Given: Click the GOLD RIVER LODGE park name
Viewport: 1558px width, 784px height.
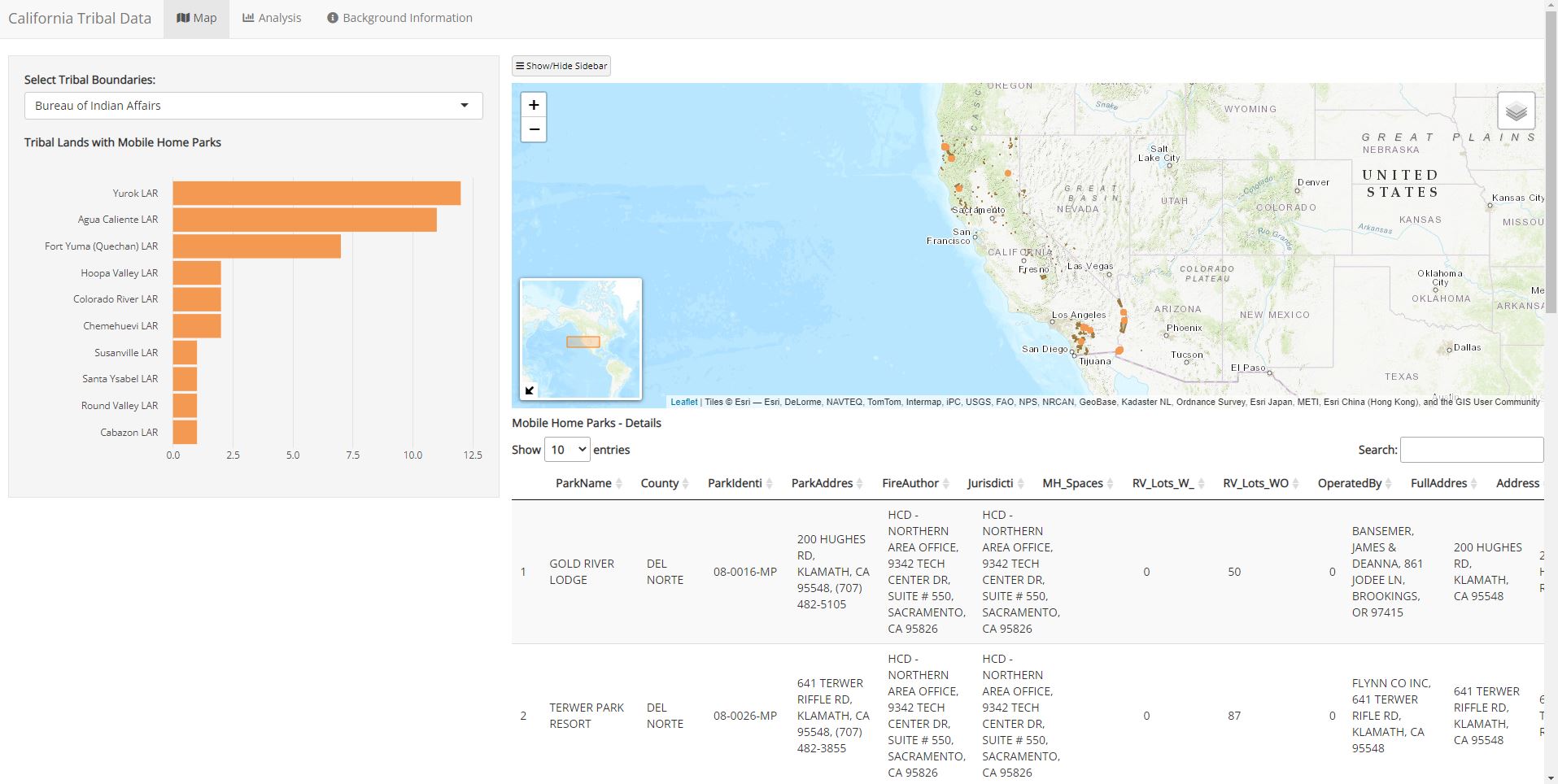Looking at the screenshot, I should click(582, 572).
